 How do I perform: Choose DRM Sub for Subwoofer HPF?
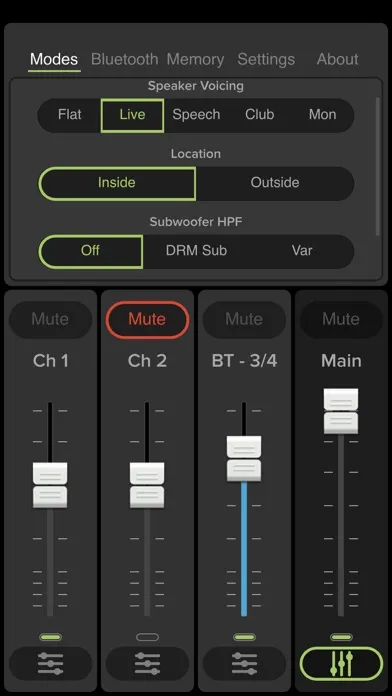196,251
